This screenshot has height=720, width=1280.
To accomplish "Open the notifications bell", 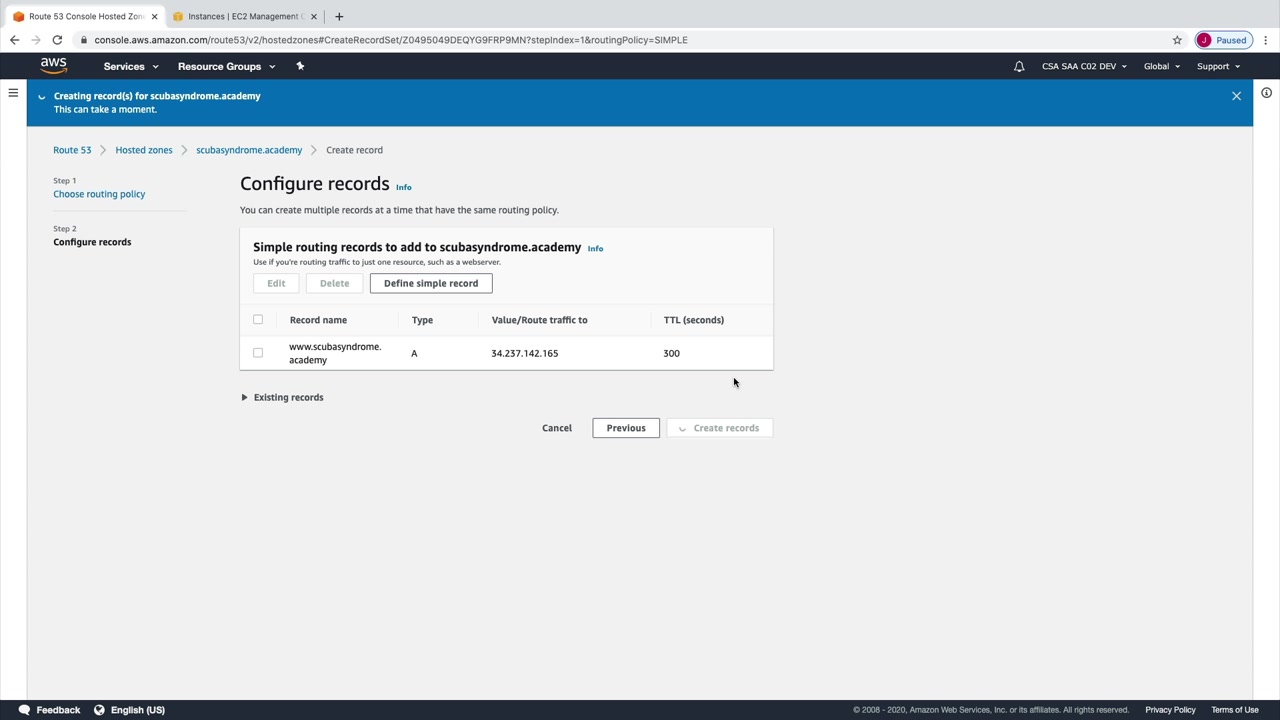I will [x=1019, y=66].
